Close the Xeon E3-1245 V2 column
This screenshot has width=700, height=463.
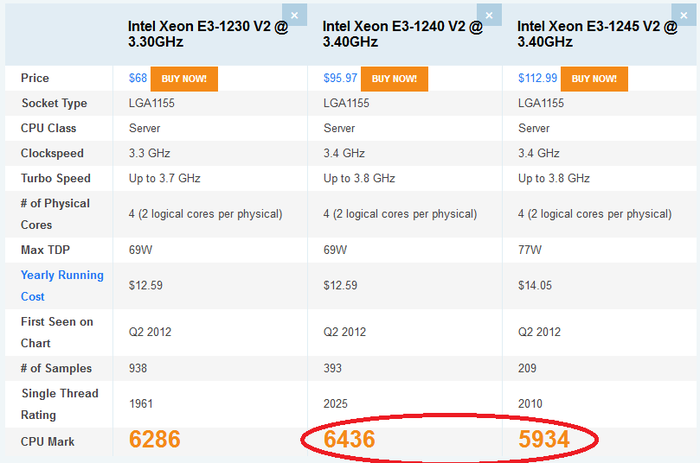pos(687,16)
